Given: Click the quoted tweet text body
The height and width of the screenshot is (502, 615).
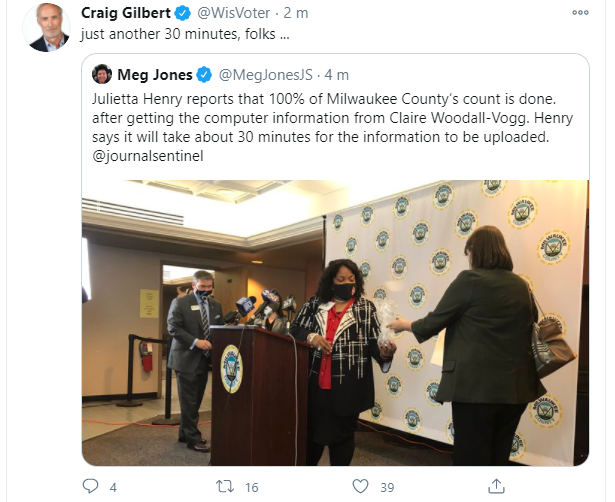Looking at the screenshot, I should (x=333, y=127).
